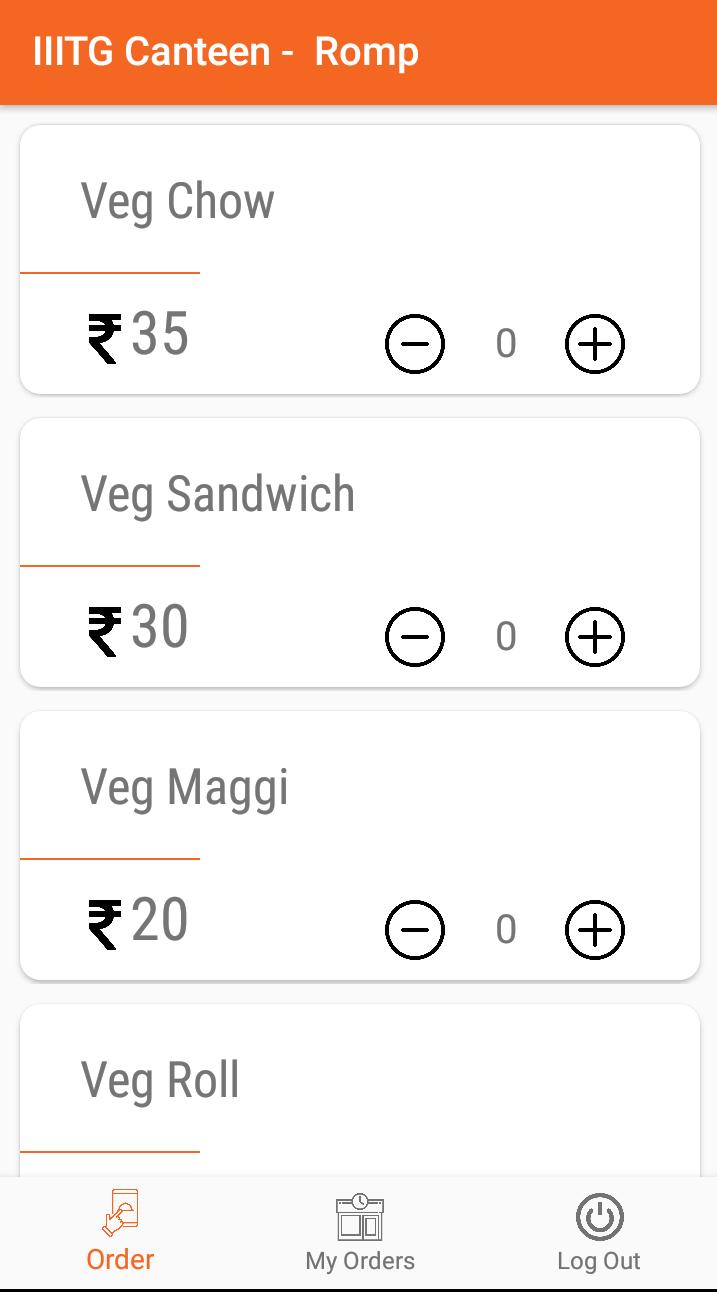Viewport: 717px width, 1292px height.
Task: Increase Veg Chow quantity with plus icon
Action: pyautogui.click(x=595, y=344)
